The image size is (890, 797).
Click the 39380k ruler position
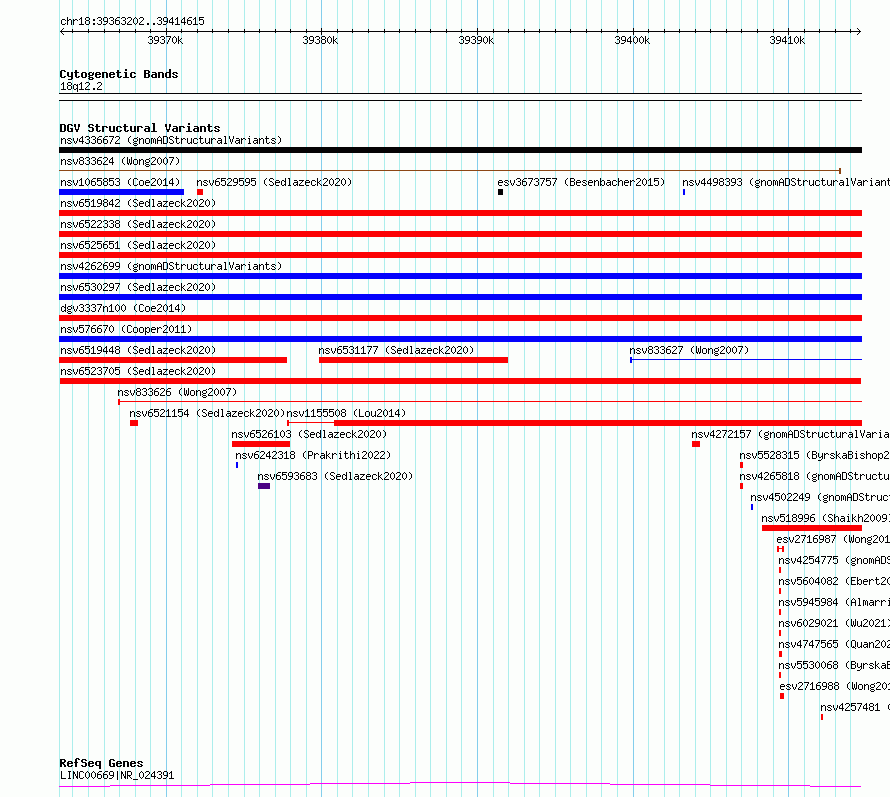coord(320,40)
